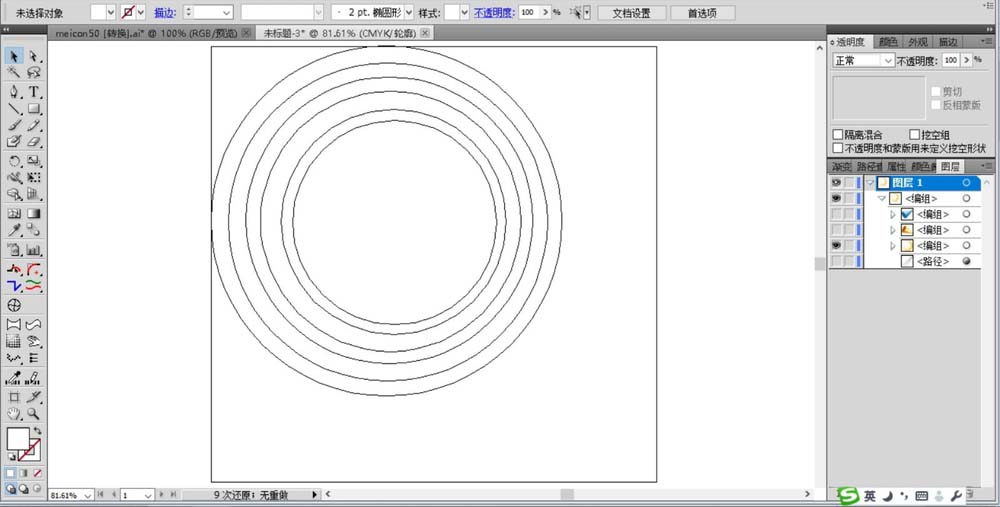Switch to the 描边 panel tab

948,42
